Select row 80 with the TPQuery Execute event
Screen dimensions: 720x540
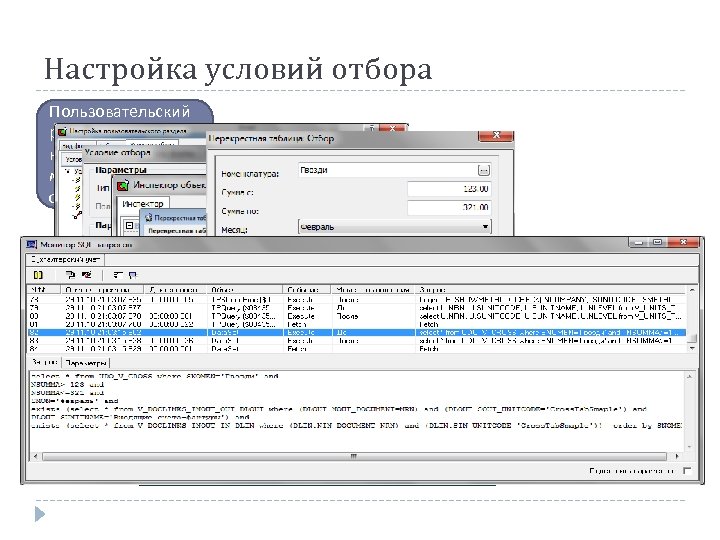[357, 316]
